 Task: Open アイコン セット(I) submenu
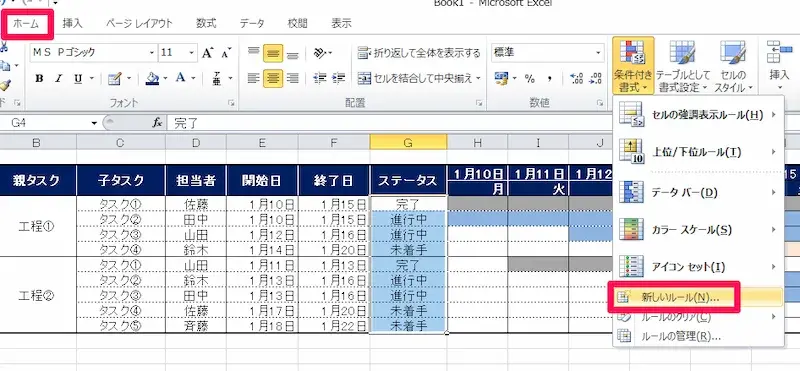point(698,267)
